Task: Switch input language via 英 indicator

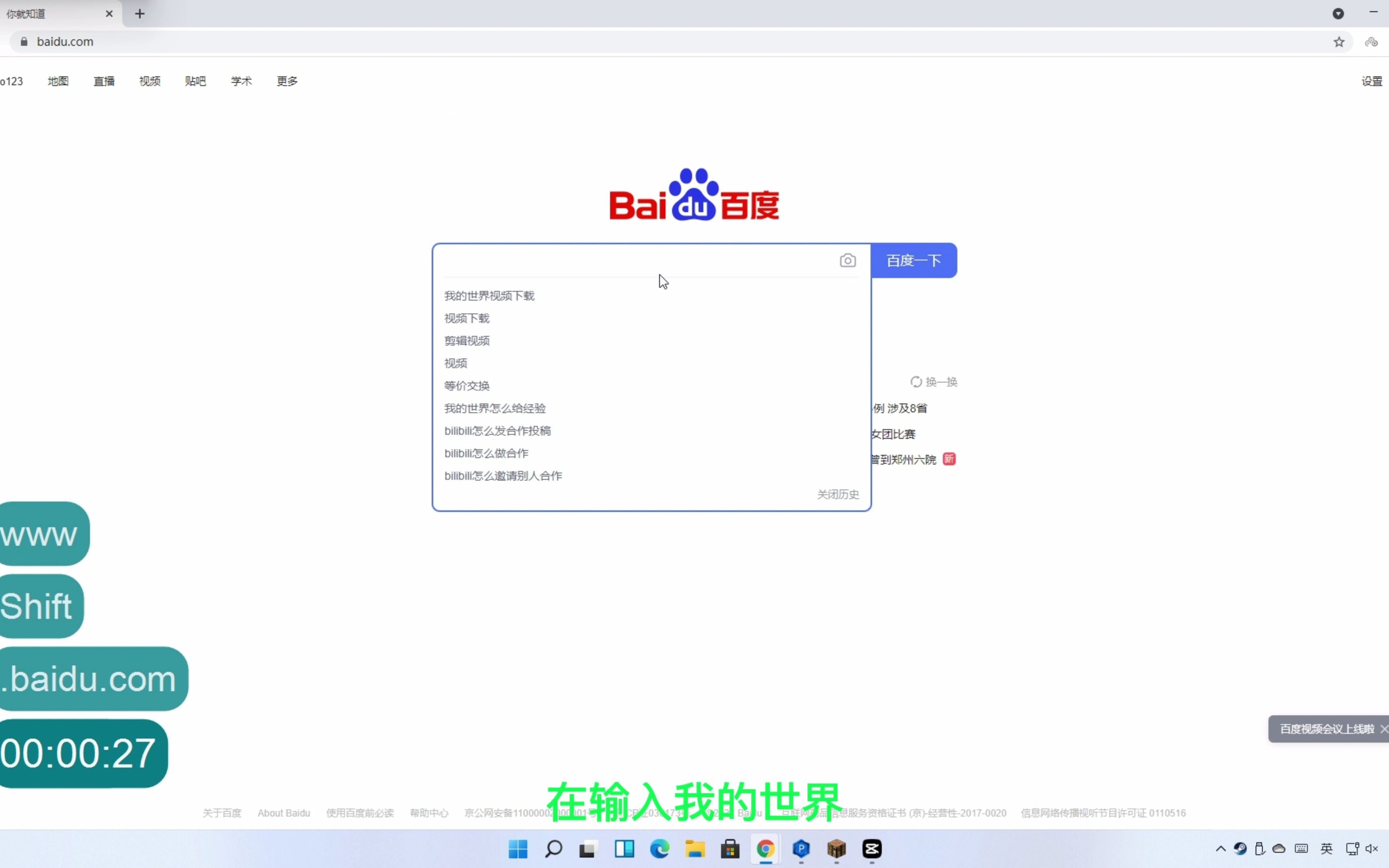Action: pos(1326,849)
